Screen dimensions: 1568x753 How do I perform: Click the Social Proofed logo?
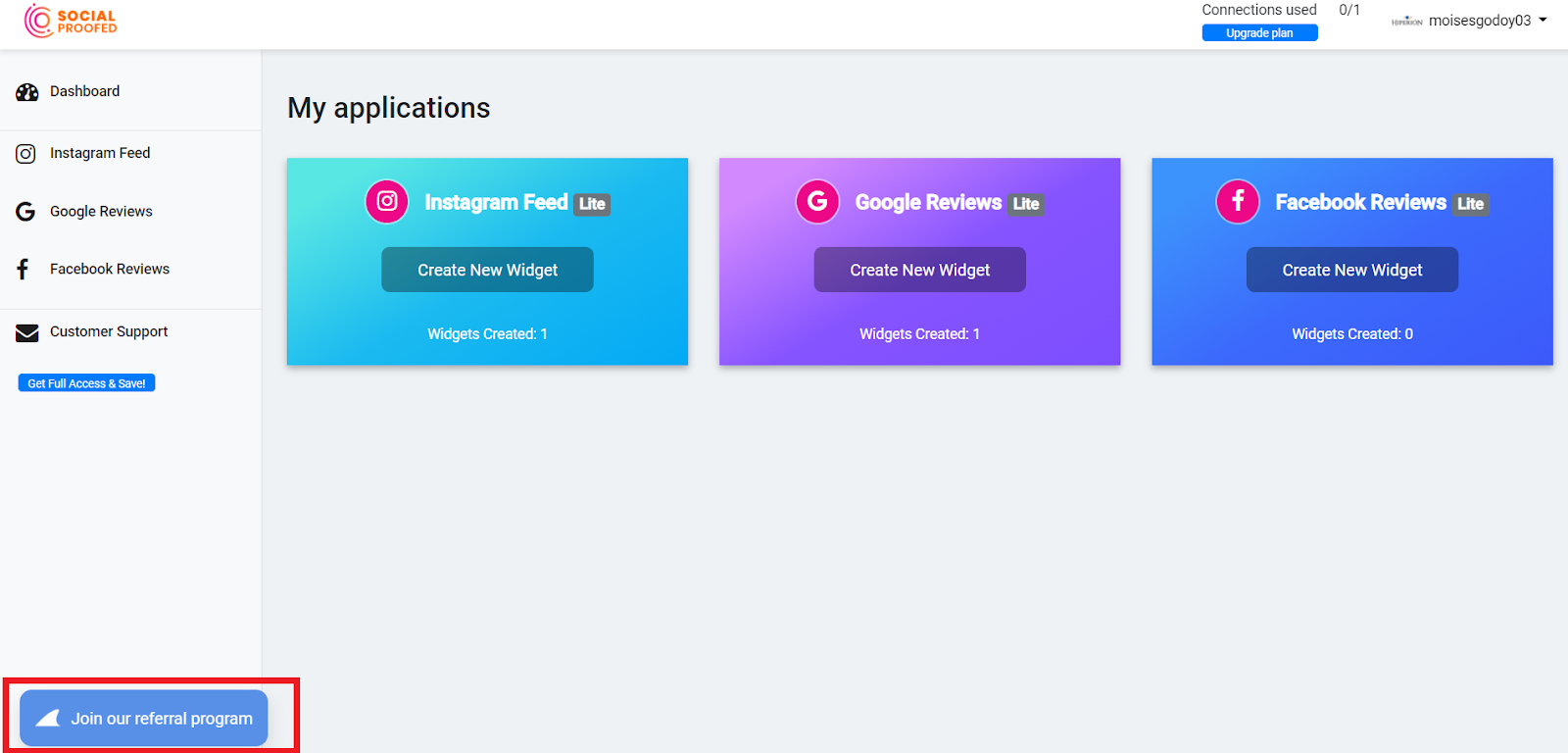pos(71,21)
